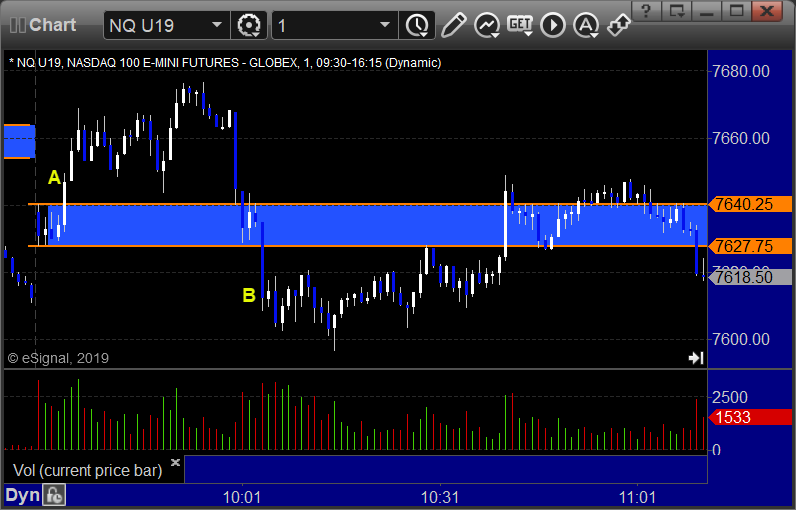Click the 7660.00 price axis label

click(x=741, y=138)
